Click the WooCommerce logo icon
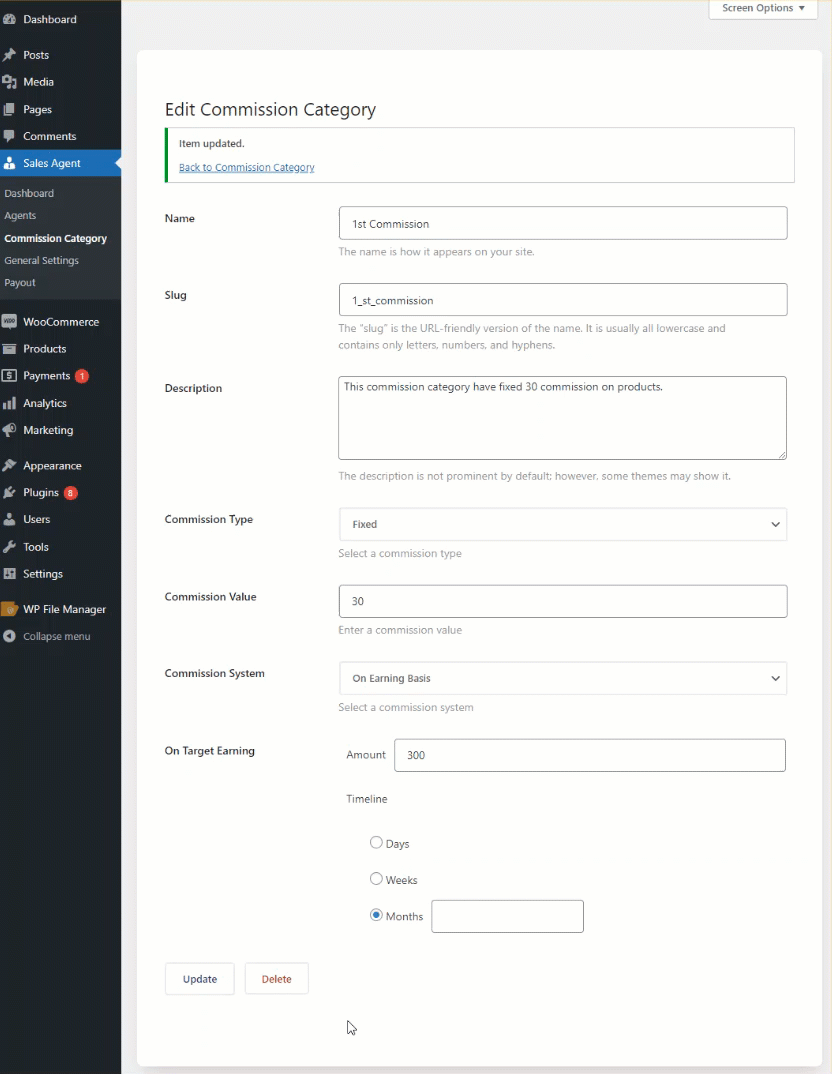 [9, 321]
